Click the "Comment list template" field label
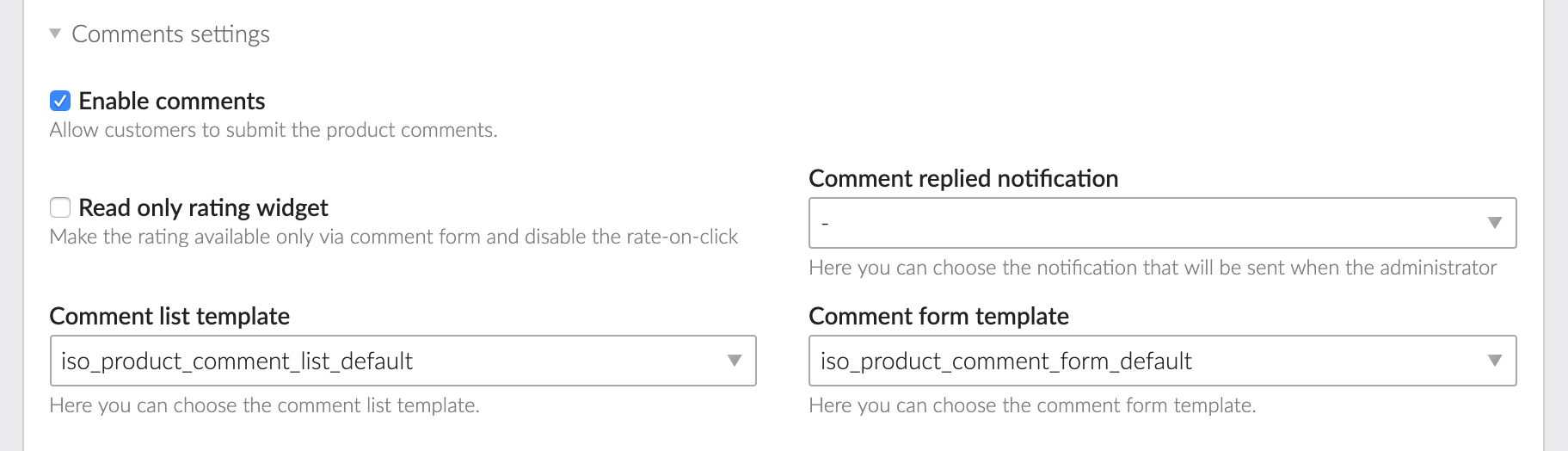The width and height of the screenshot is (1568, 451). (x=169, y=316)
